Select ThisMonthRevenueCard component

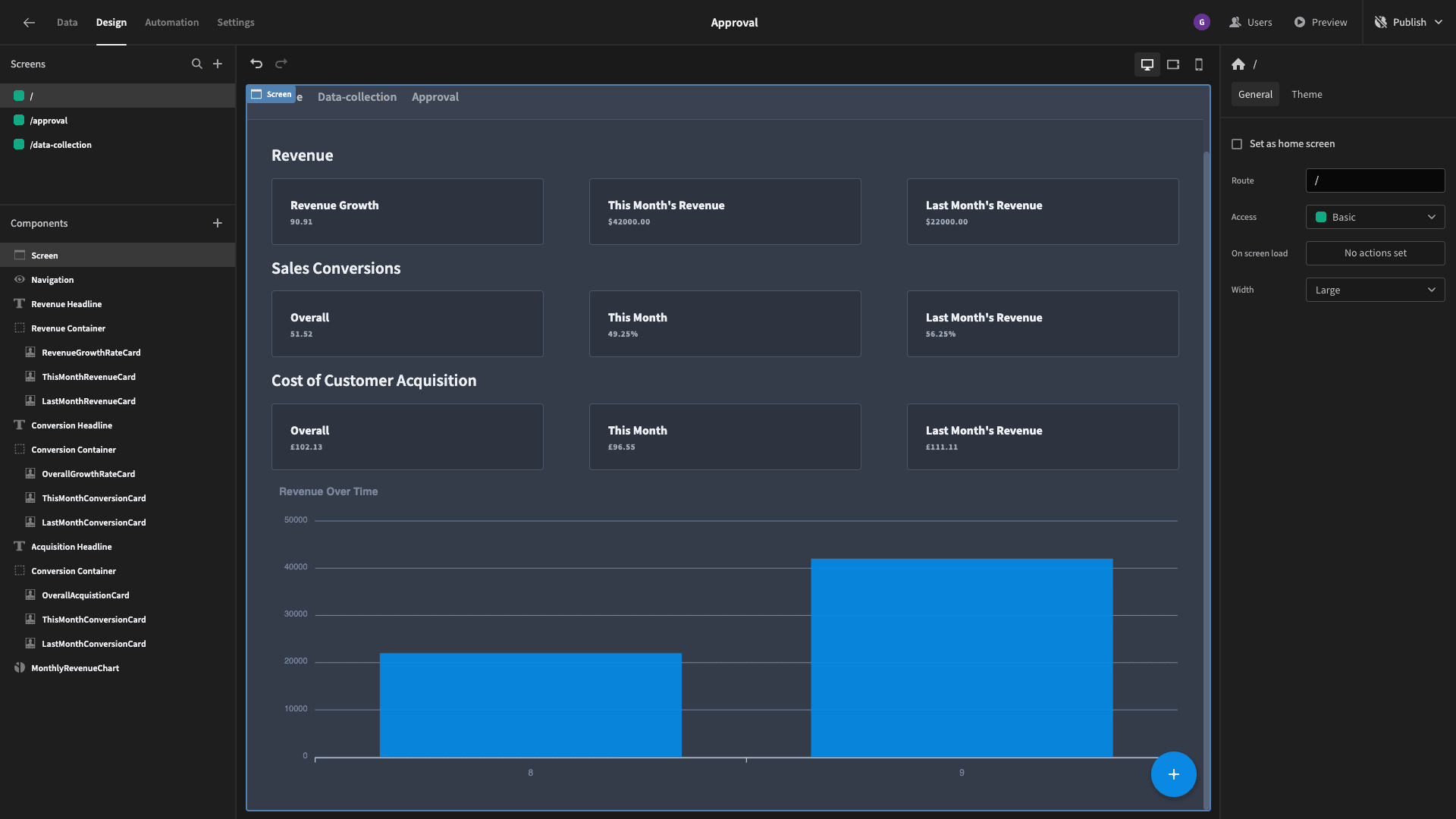118,377
